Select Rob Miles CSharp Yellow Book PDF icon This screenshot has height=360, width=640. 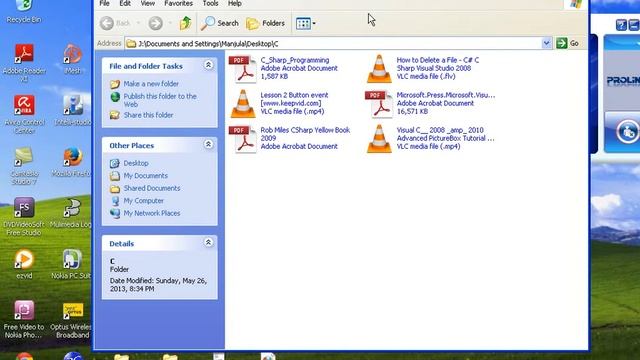243,139
